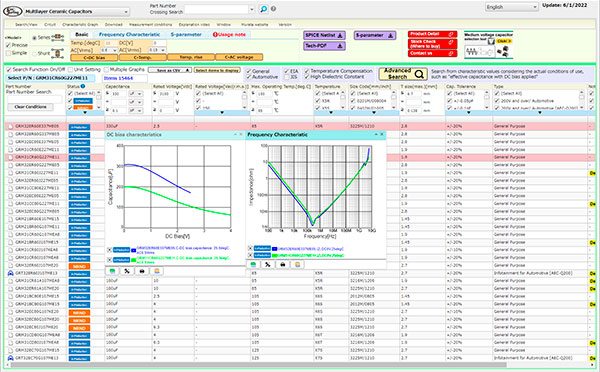600x372 pixels.
Task: Click the automotive icon beside GRT32EC70G107ME13
Action: tap(11, 358)
